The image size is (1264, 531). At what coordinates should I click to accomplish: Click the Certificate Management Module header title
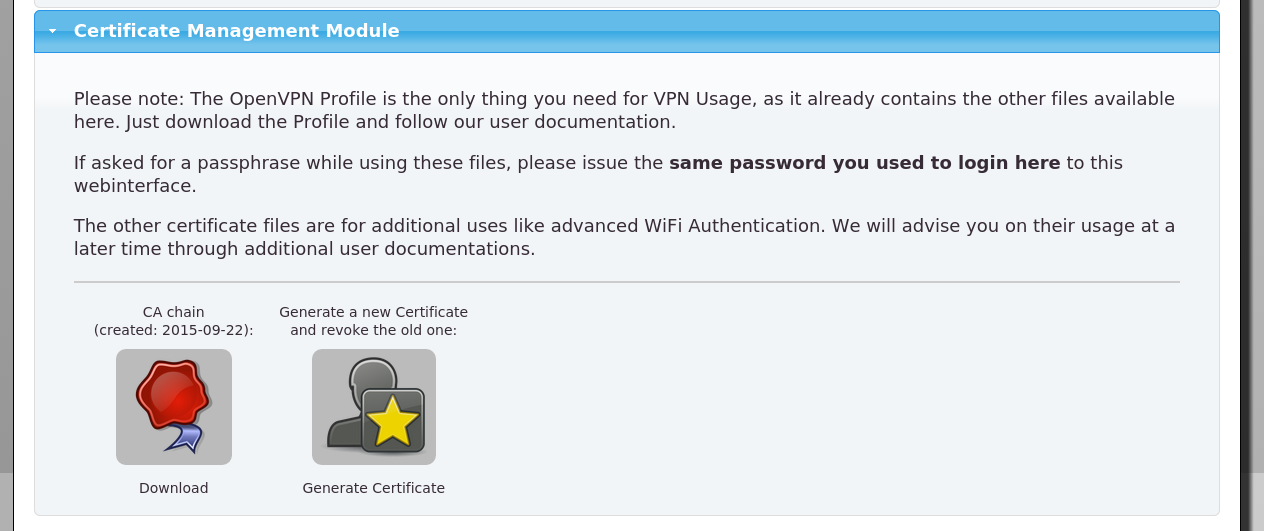click(236, 31)
